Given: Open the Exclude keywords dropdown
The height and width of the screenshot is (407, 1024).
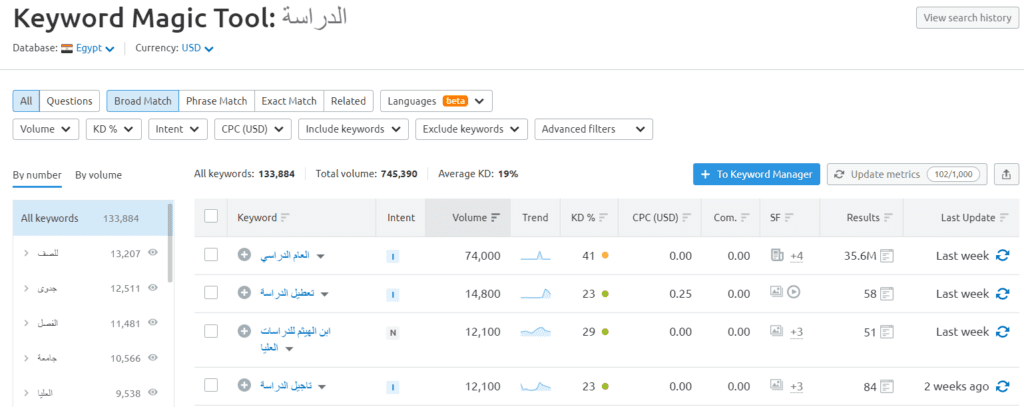Looking at the screenshot, I should tap(472, 129).
